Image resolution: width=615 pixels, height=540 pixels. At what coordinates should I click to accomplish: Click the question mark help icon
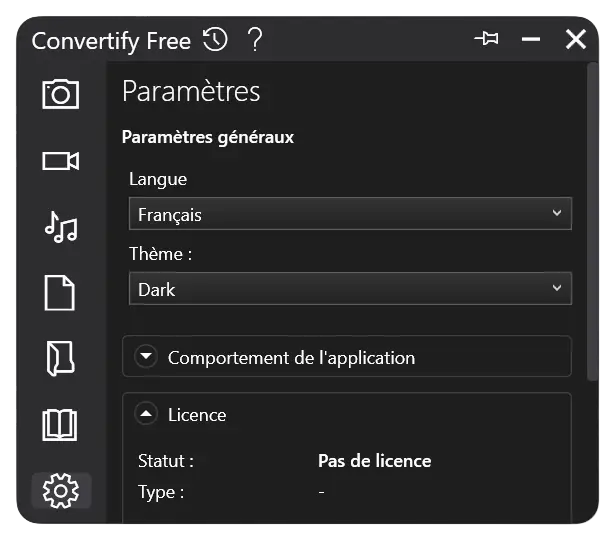tap(255, 40)
